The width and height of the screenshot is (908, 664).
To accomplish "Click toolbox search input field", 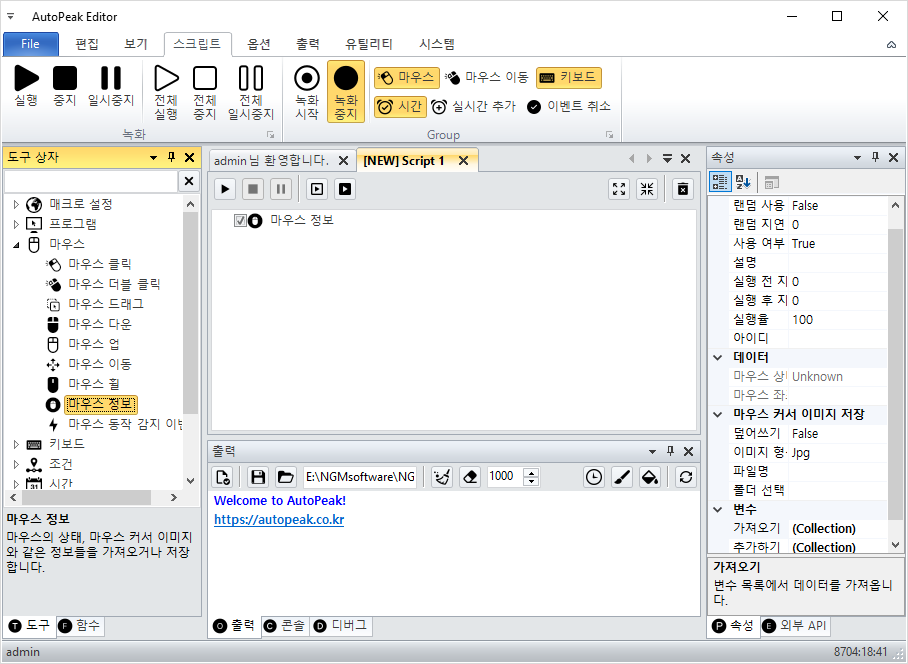I will [91, 181].
